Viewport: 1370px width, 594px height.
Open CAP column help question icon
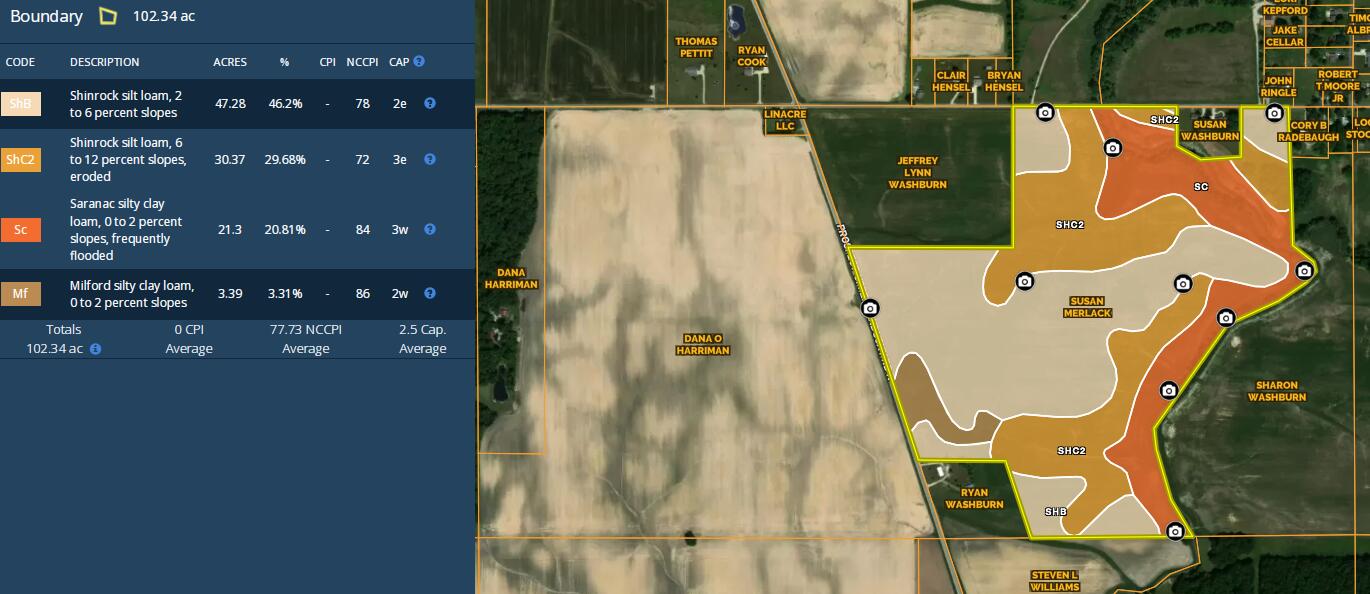coord(419,61)
